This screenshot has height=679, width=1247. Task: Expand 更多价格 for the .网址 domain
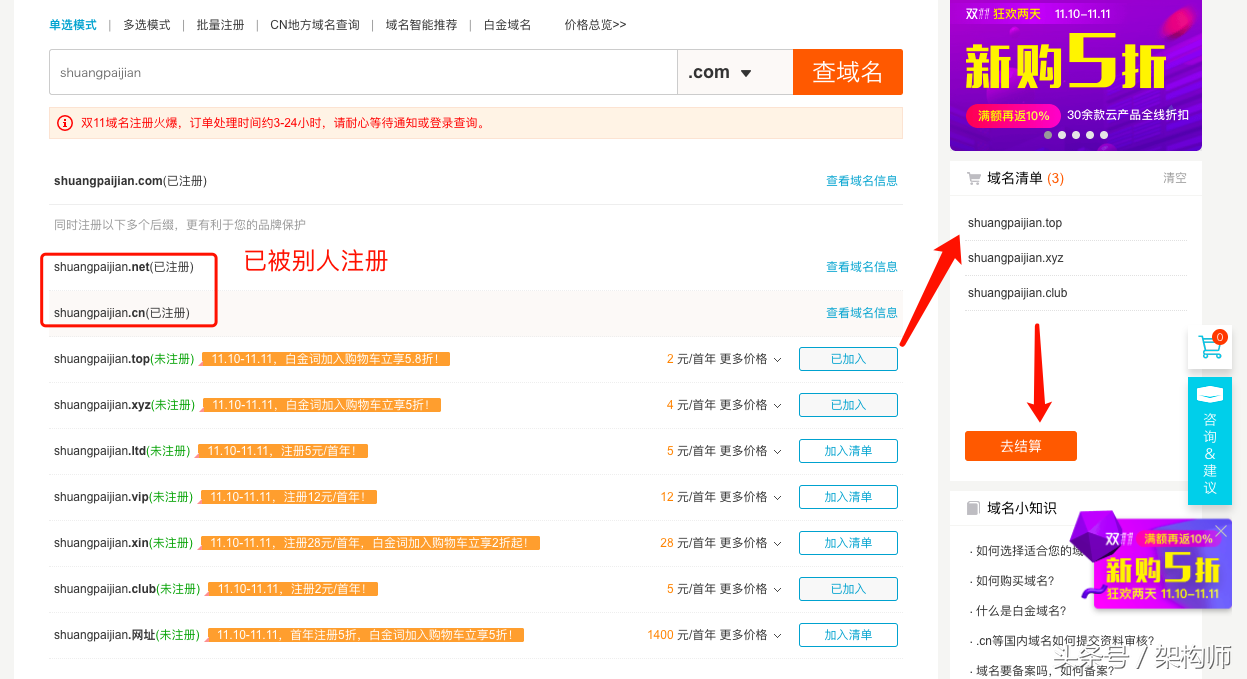click(x=750, y=635)
